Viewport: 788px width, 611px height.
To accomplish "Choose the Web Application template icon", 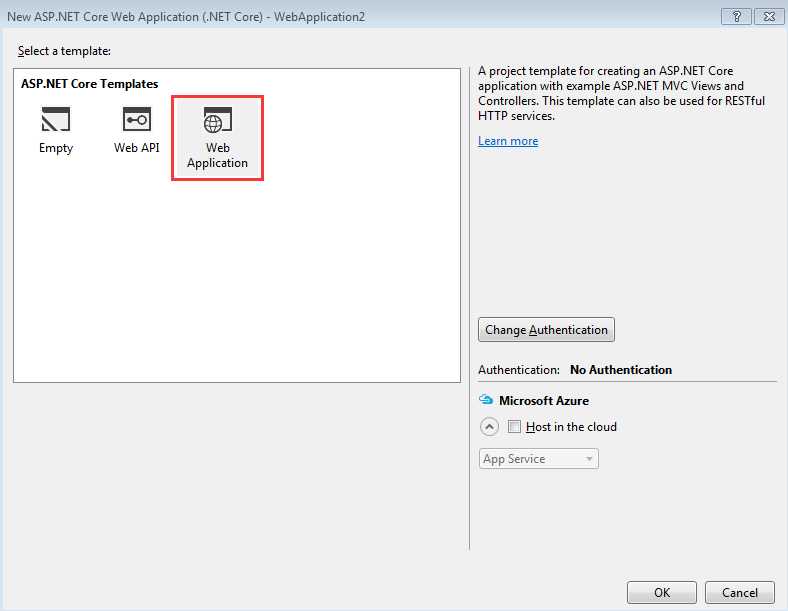I will (218, 120).
